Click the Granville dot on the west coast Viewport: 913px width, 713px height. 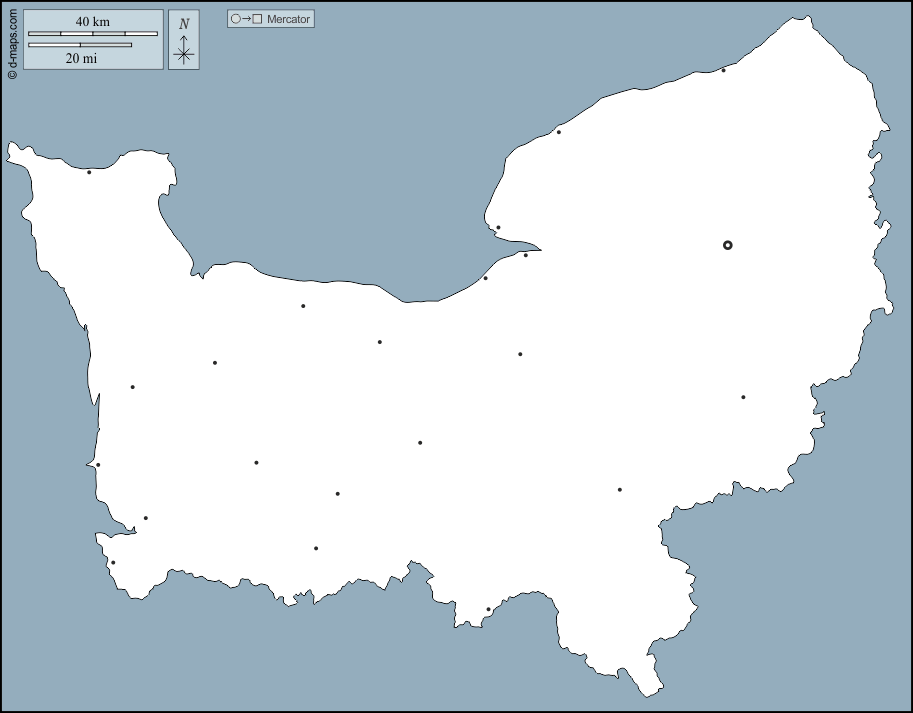coord(98,465)
